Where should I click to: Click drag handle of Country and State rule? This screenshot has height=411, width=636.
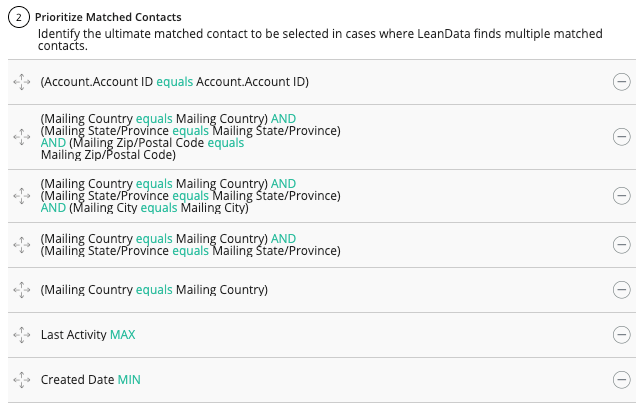22,245
